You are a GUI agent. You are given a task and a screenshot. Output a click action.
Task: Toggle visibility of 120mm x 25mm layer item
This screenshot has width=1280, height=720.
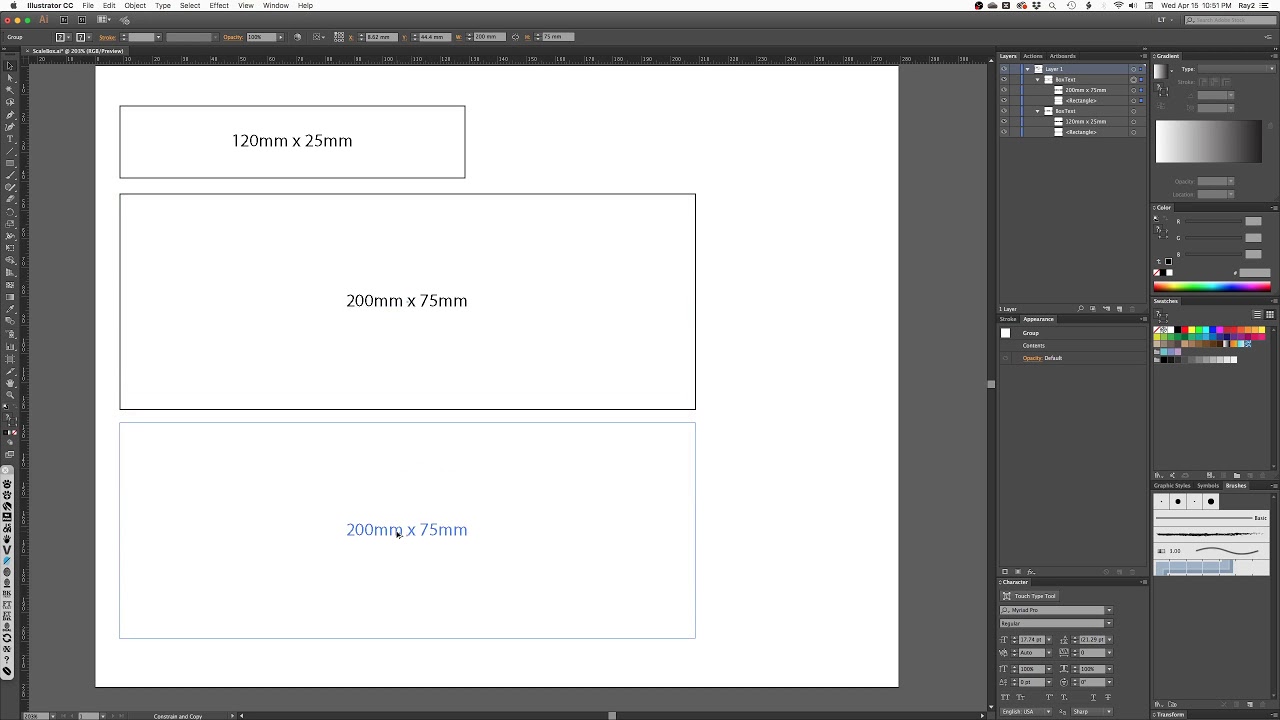pos(1004,121)
